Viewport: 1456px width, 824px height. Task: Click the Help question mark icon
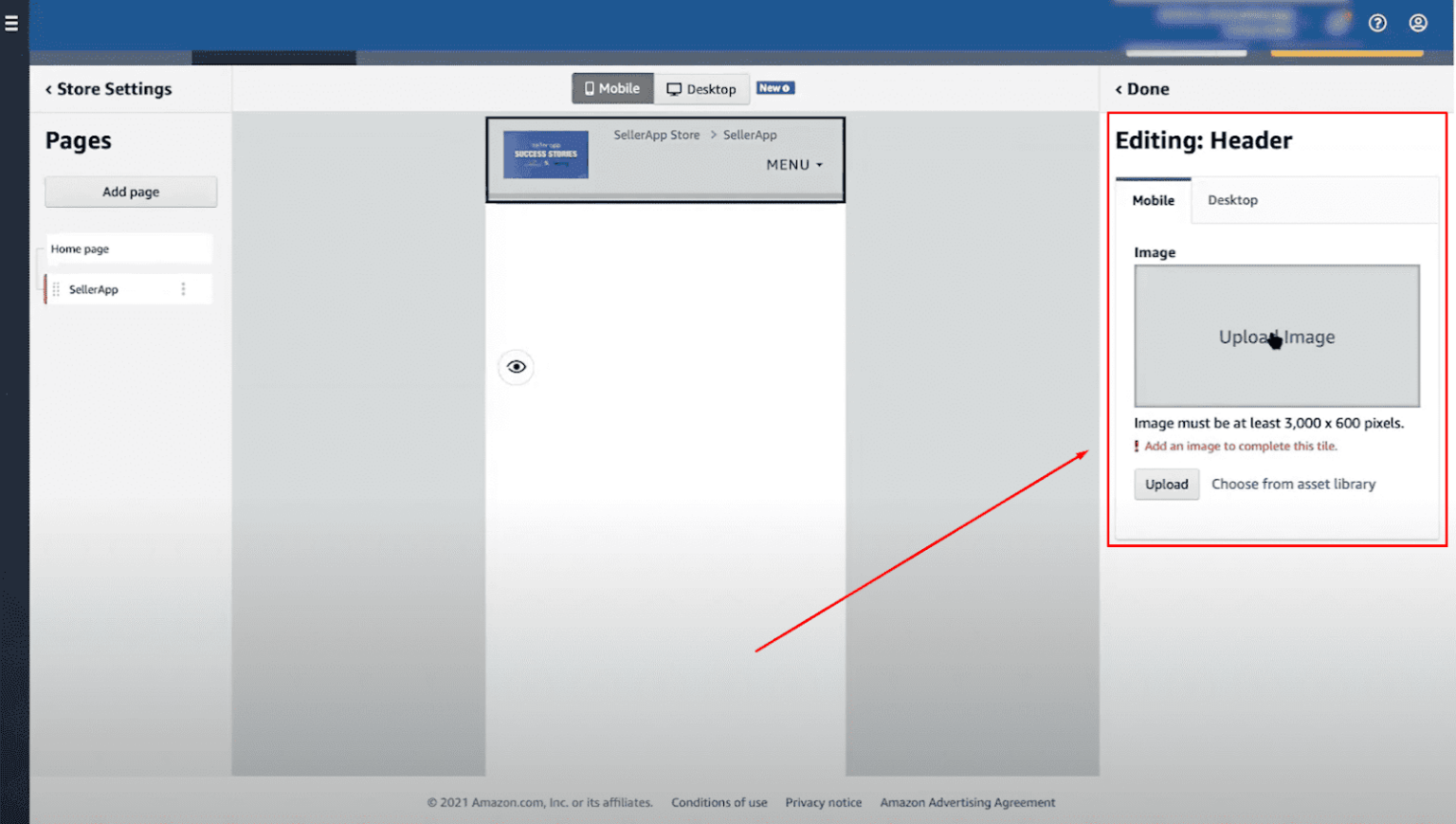pyautogui.click(x=1377, y=23)
